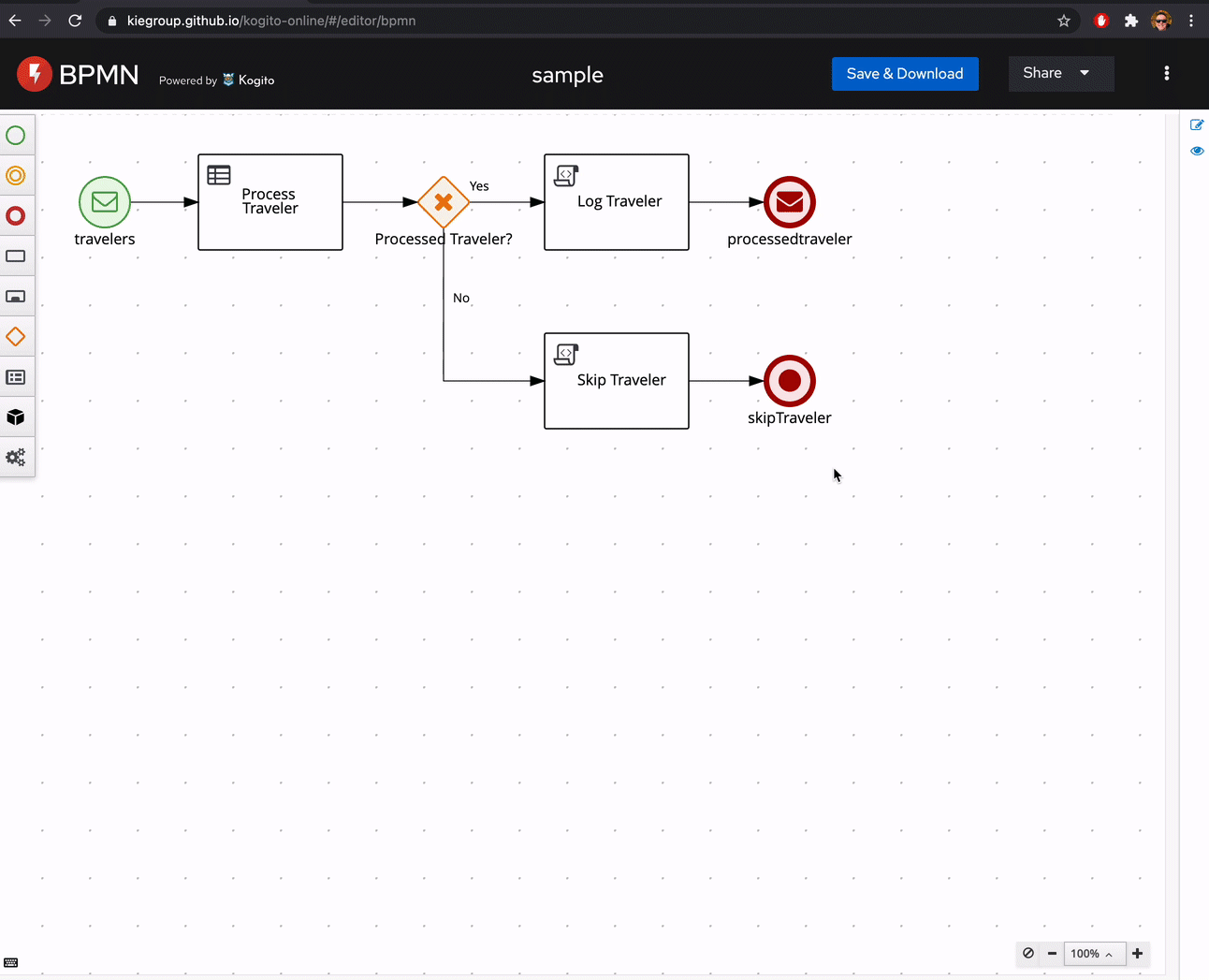
Task: Open Artifacts cube palette icon
Action: point(16,417)
